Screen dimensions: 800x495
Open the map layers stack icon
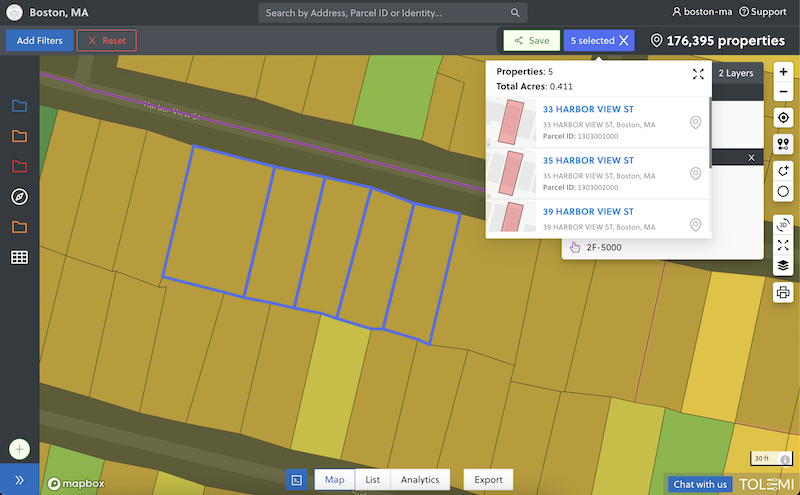783,266
